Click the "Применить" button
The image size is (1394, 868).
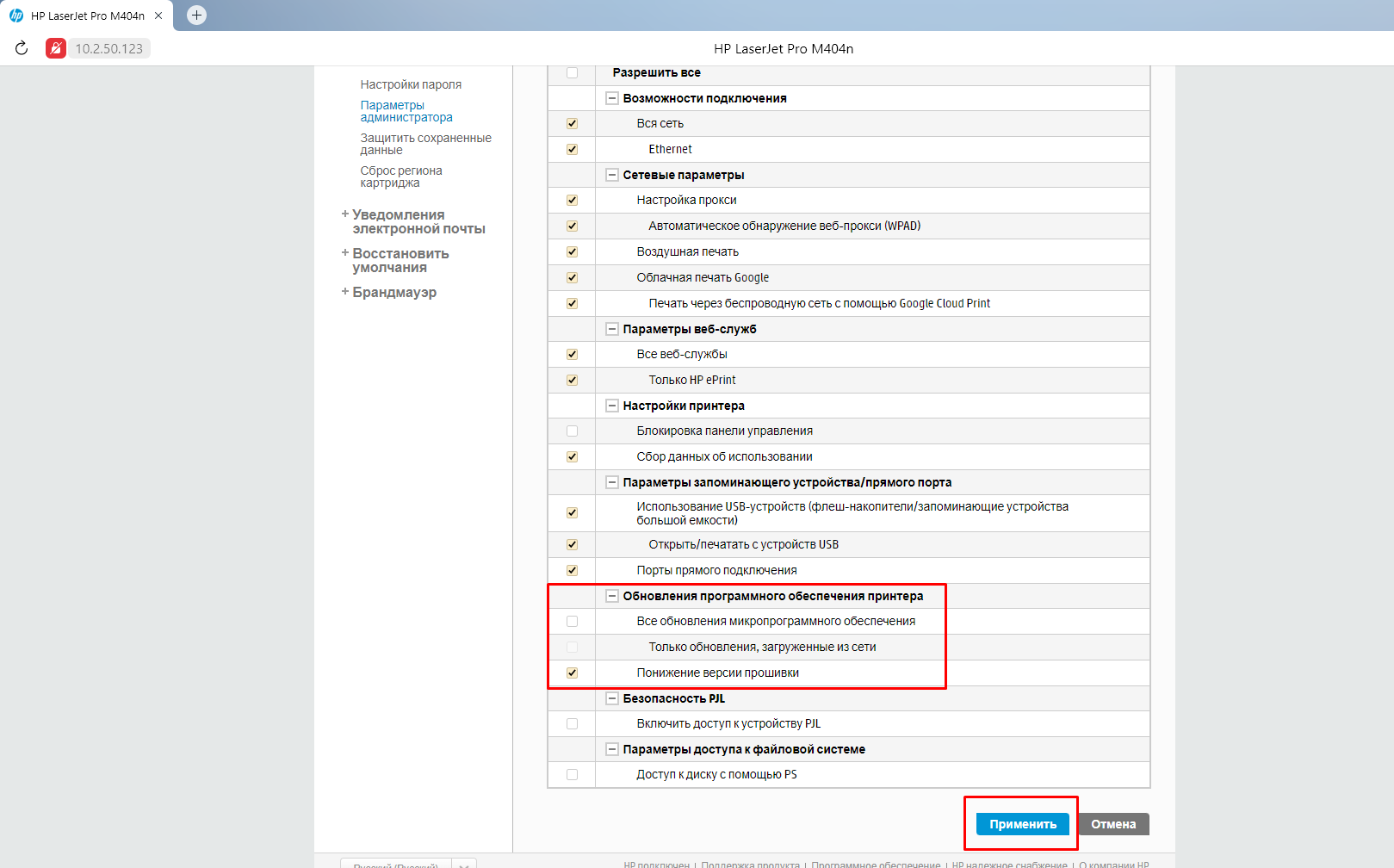(x=1023, y=824)
